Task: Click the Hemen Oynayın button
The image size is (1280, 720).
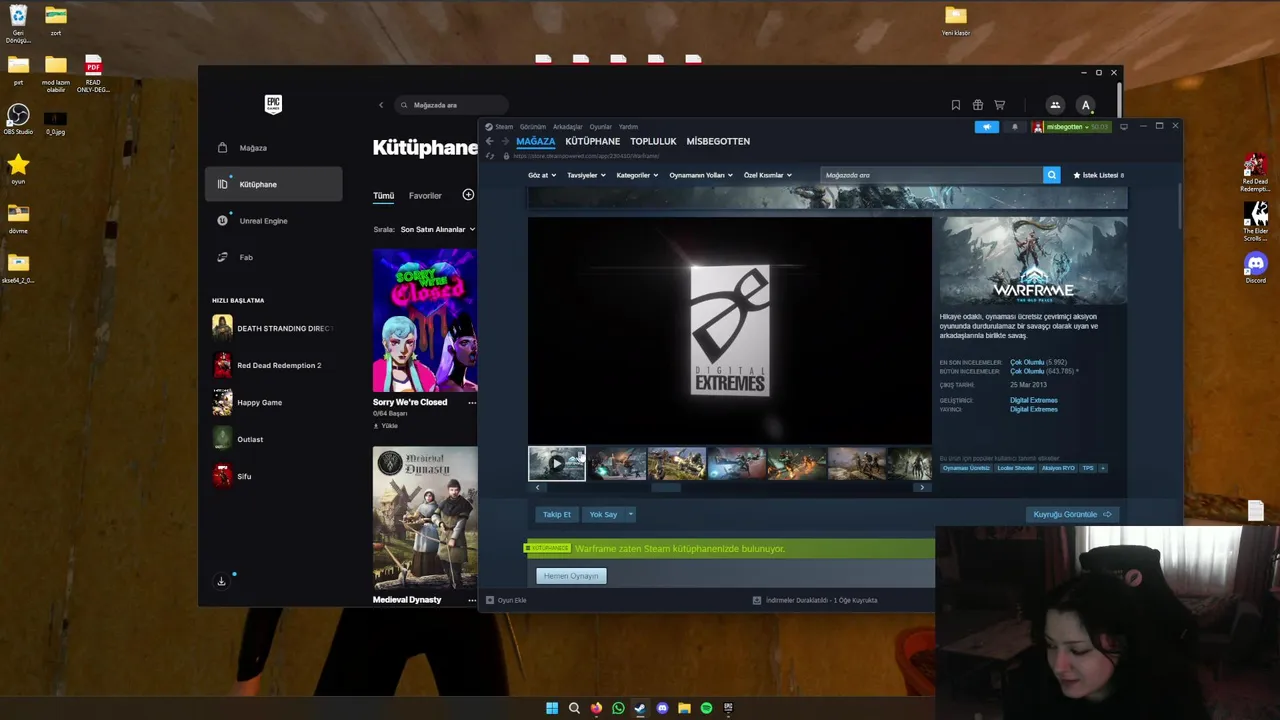Action: 571,576
